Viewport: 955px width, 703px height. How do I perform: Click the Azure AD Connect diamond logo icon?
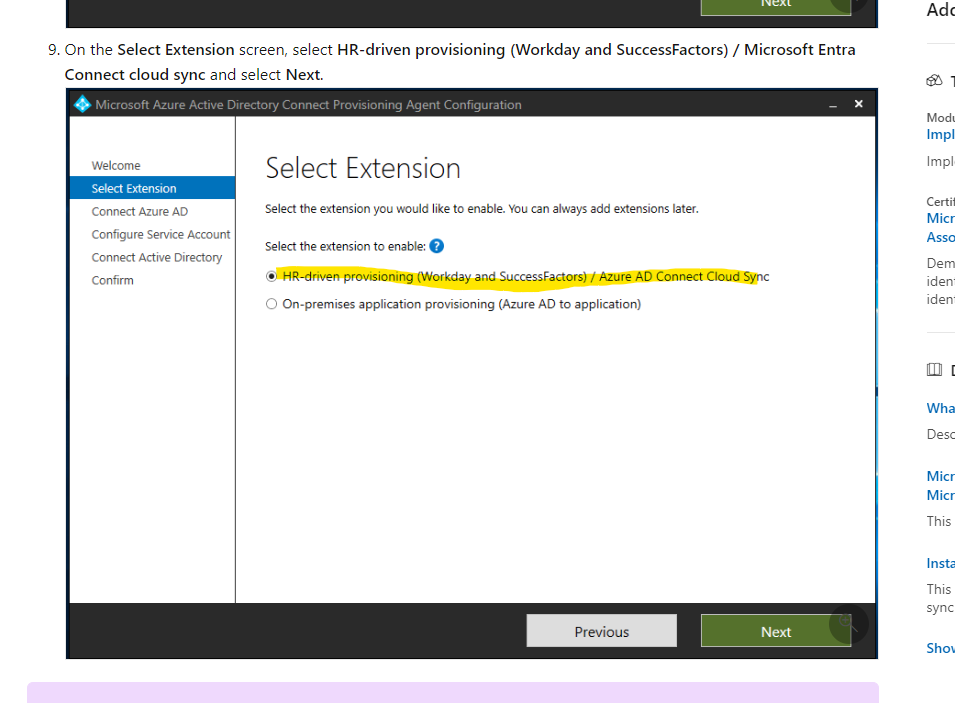point(82,105)
